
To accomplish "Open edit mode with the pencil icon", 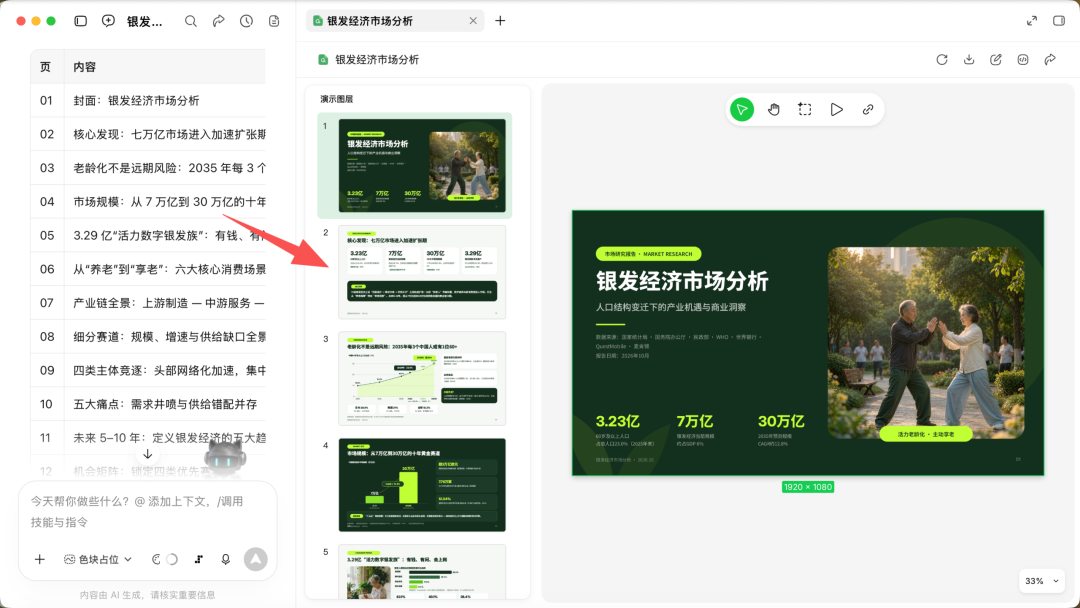I will (996, 59).
